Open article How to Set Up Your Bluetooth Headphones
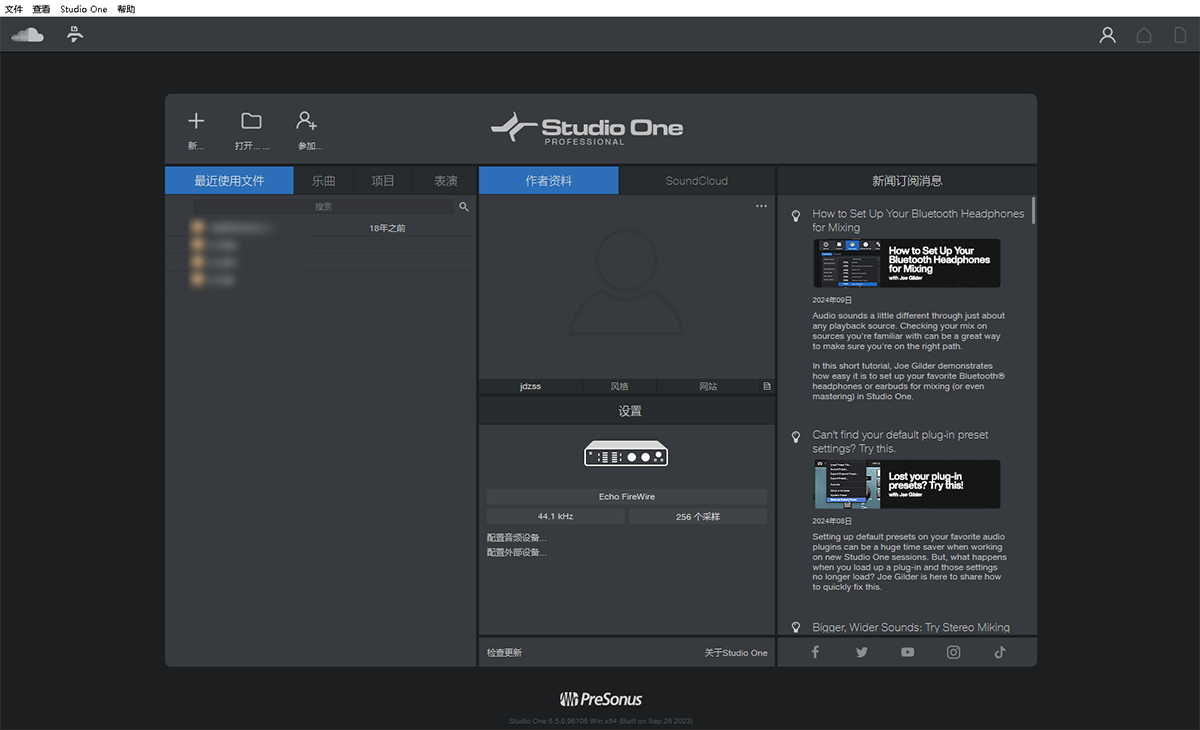 pos(918,220)
